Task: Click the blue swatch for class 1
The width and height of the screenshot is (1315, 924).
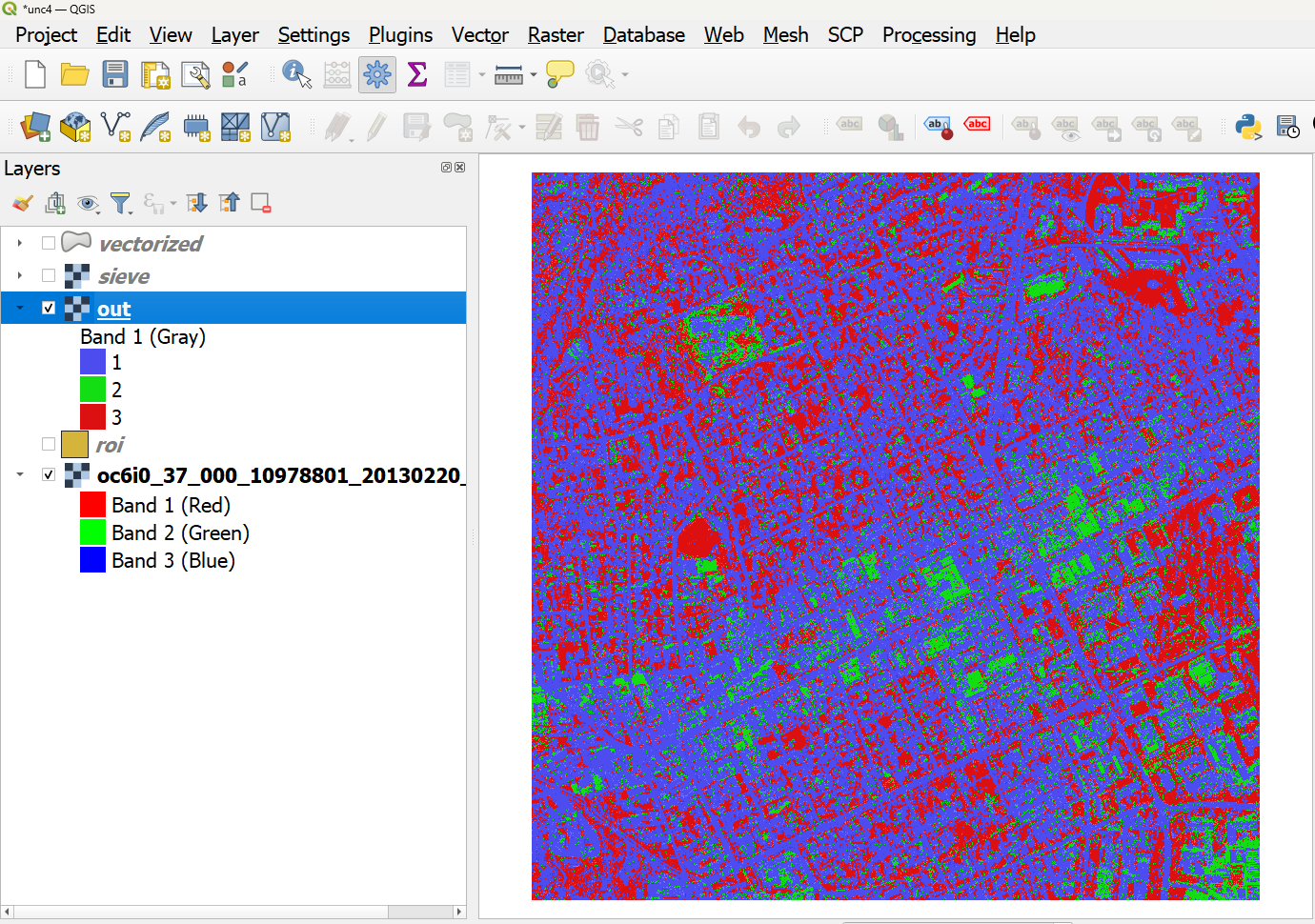Action: coord(94,362)
